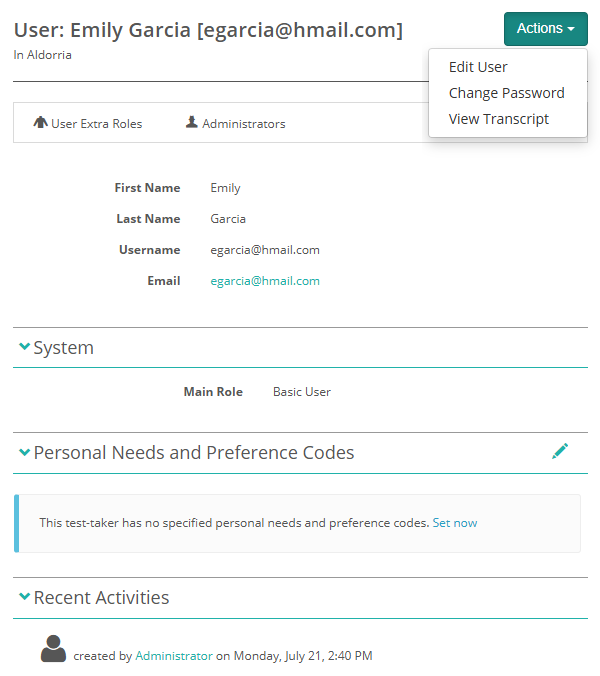Click the Personal Needs and Preference Codes heading
Image resolution: width=600 pixels, height=676 pixels.
pyautogui.click(x=194, y=453)
